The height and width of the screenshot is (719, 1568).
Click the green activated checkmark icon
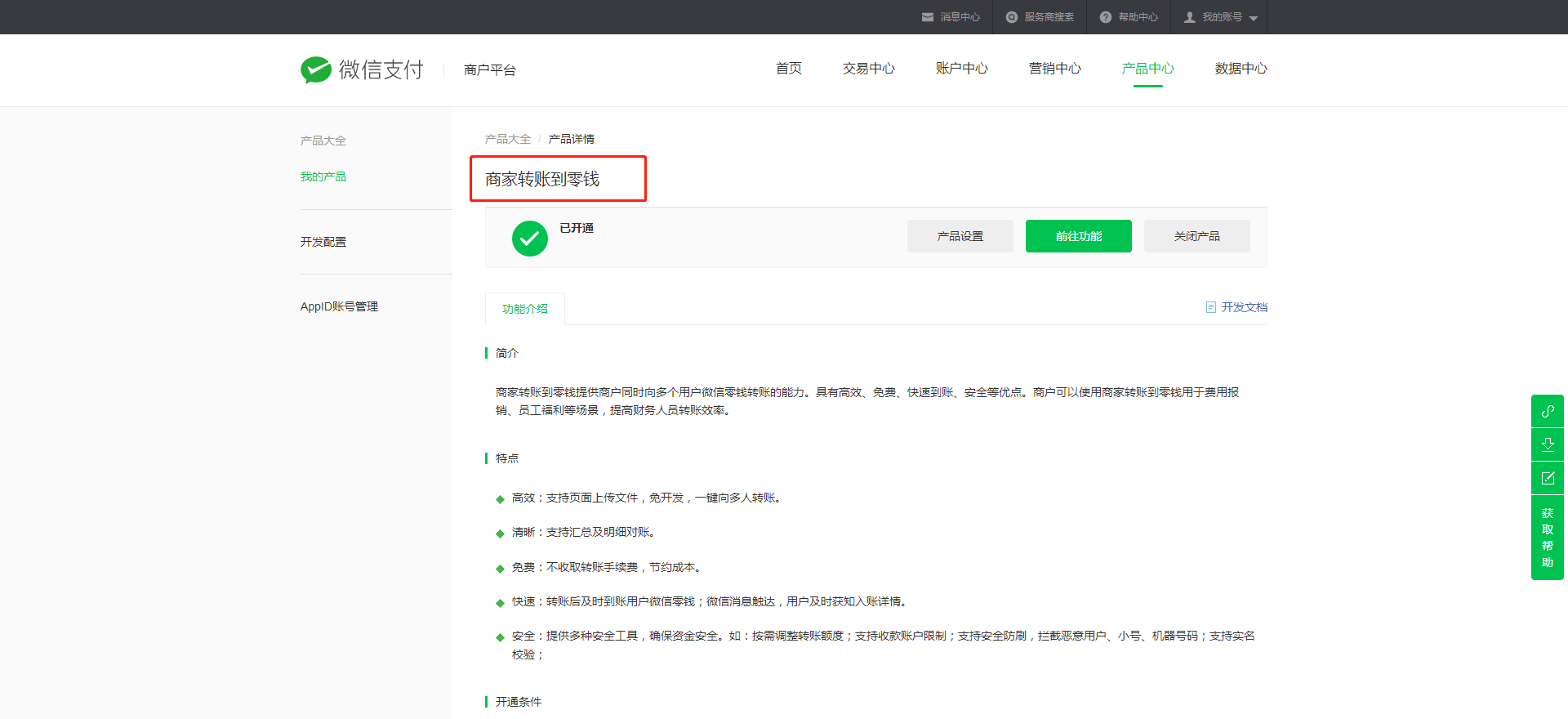tap(530, 239)
